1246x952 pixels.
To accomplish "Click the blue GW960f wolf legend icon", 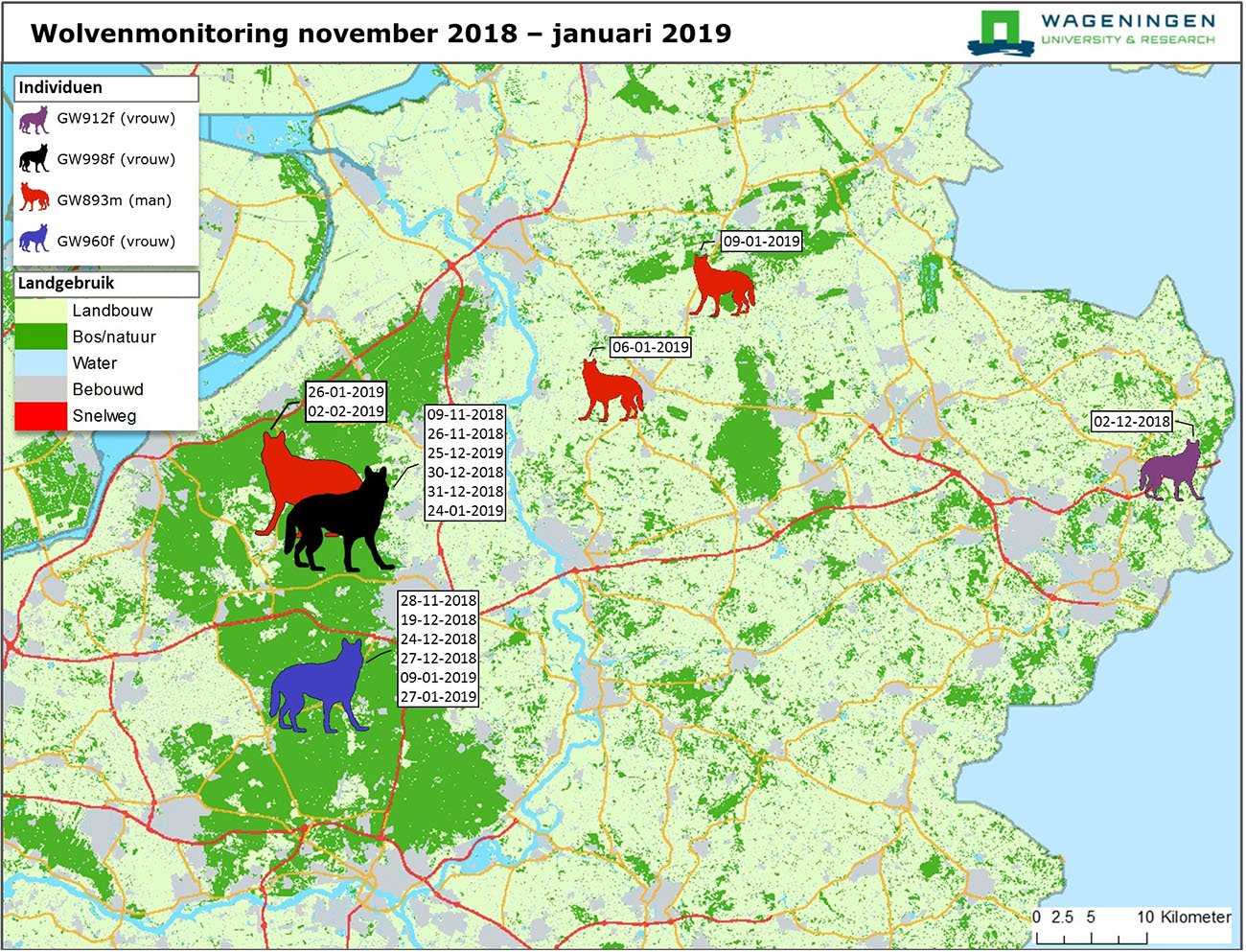I will click(34, 240).
